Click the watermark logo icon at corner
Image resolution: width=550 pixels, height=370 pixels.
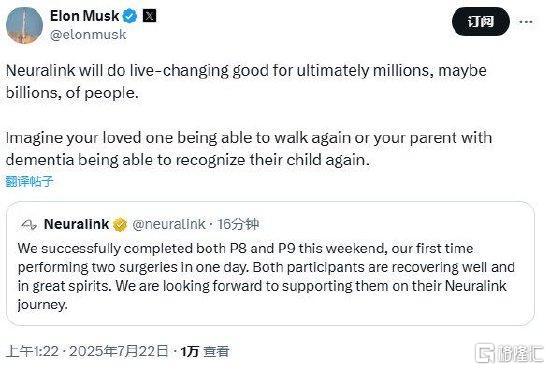(x=485, y=353)
